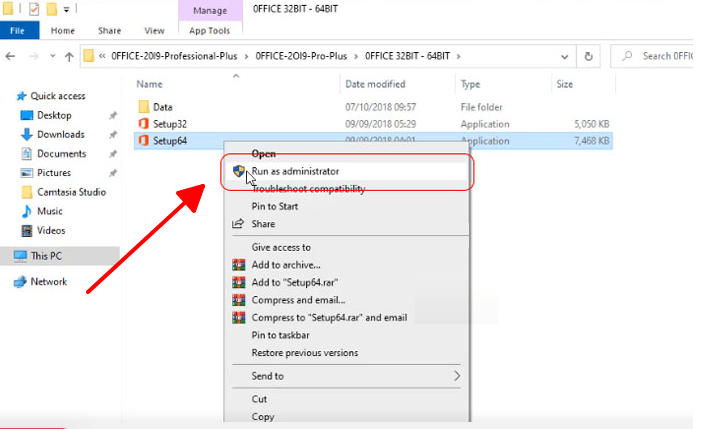Click the Setup32 Office application icon
Image resolution: width=701 pixels, height=429 pixels.
pyautogui.click(x=143, y=124)
